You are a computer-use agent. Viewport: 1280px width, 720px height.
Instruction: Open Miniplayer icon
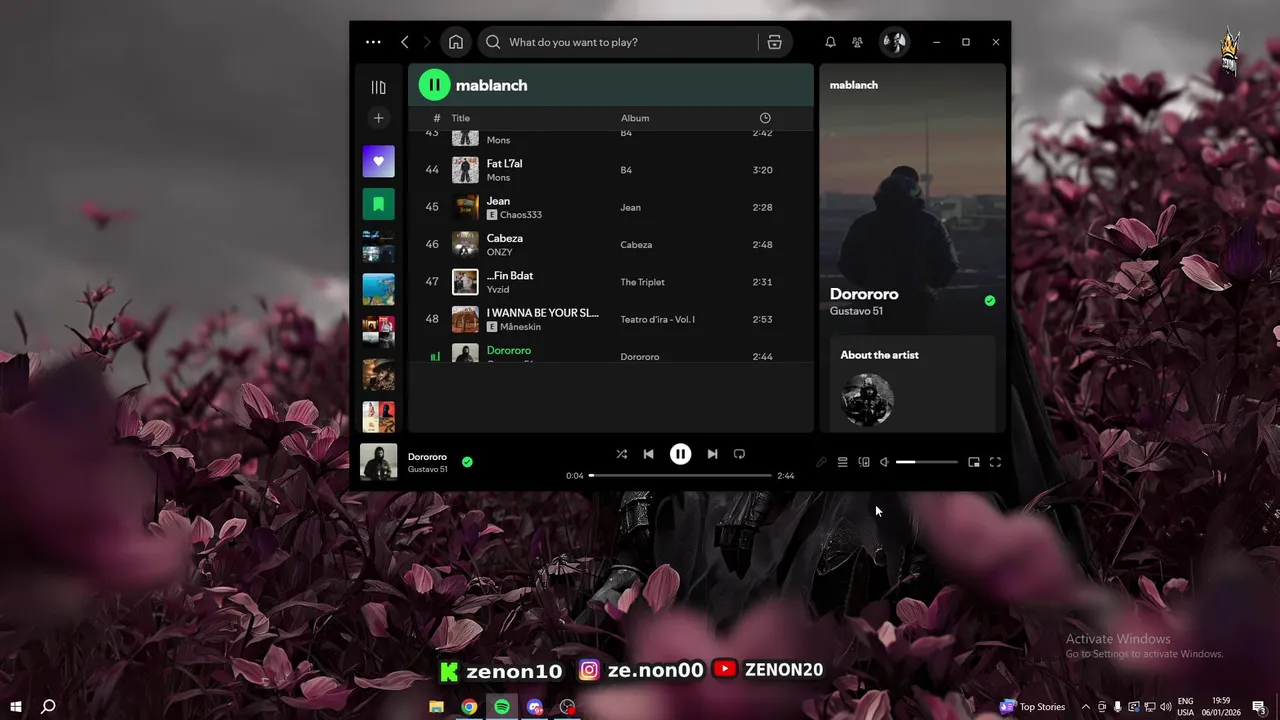pos(974,462)
